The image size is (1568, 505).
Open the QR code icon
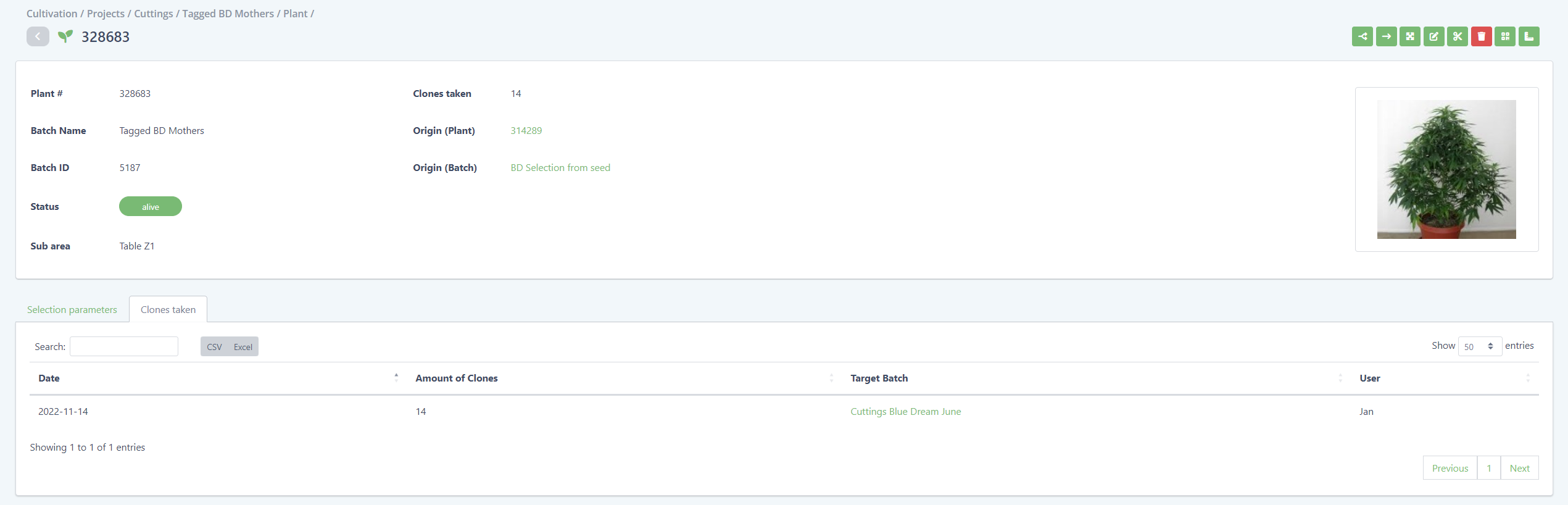tap(1504, 36)
